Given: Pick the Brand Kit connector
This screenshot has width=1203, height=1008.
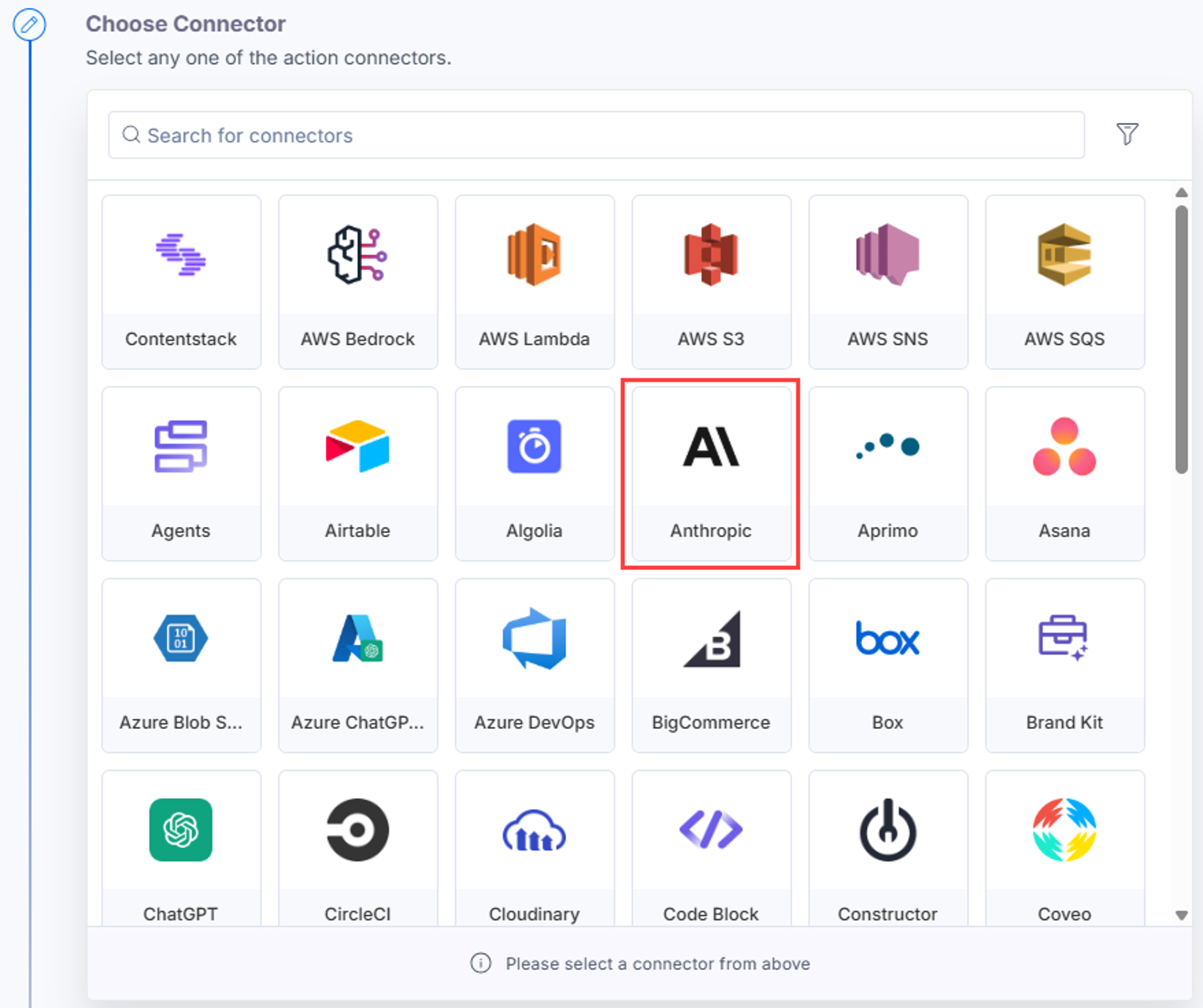Looking at the screenshot, I should 1065,666.
